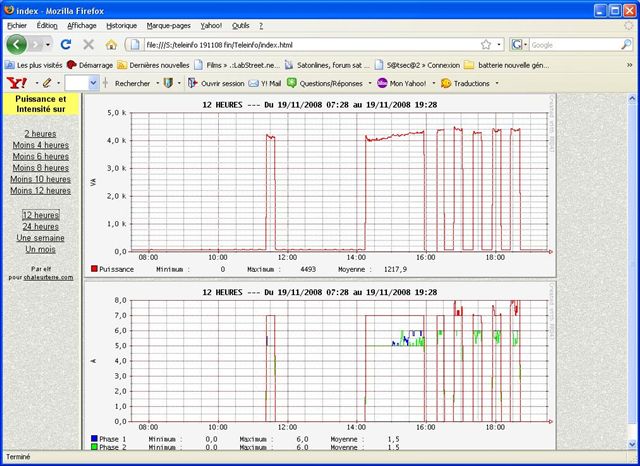
Task: Click the Stop loading icon
Action: tap(88, 45)
